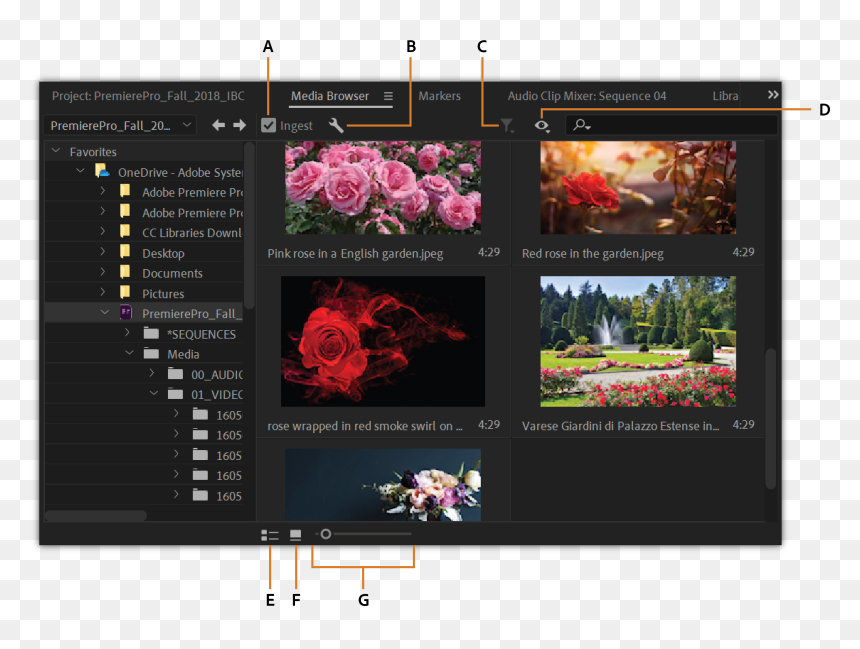Select the rose in red smoke thumbnail
The image size is (860, 649).
pos(383,341)
